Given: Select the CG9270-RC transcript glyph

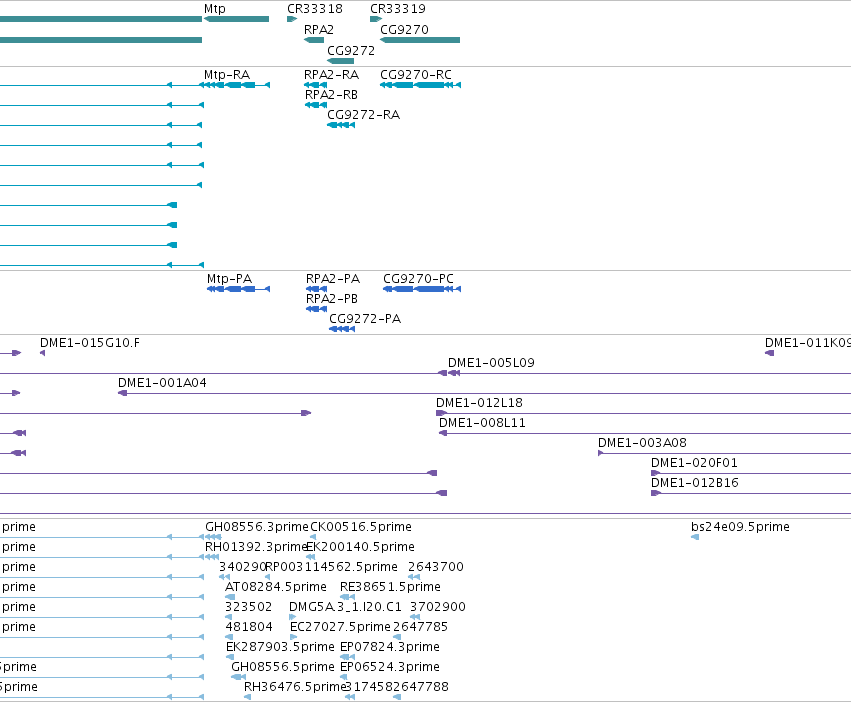Looking at the screenshot, I should (421, 85).
